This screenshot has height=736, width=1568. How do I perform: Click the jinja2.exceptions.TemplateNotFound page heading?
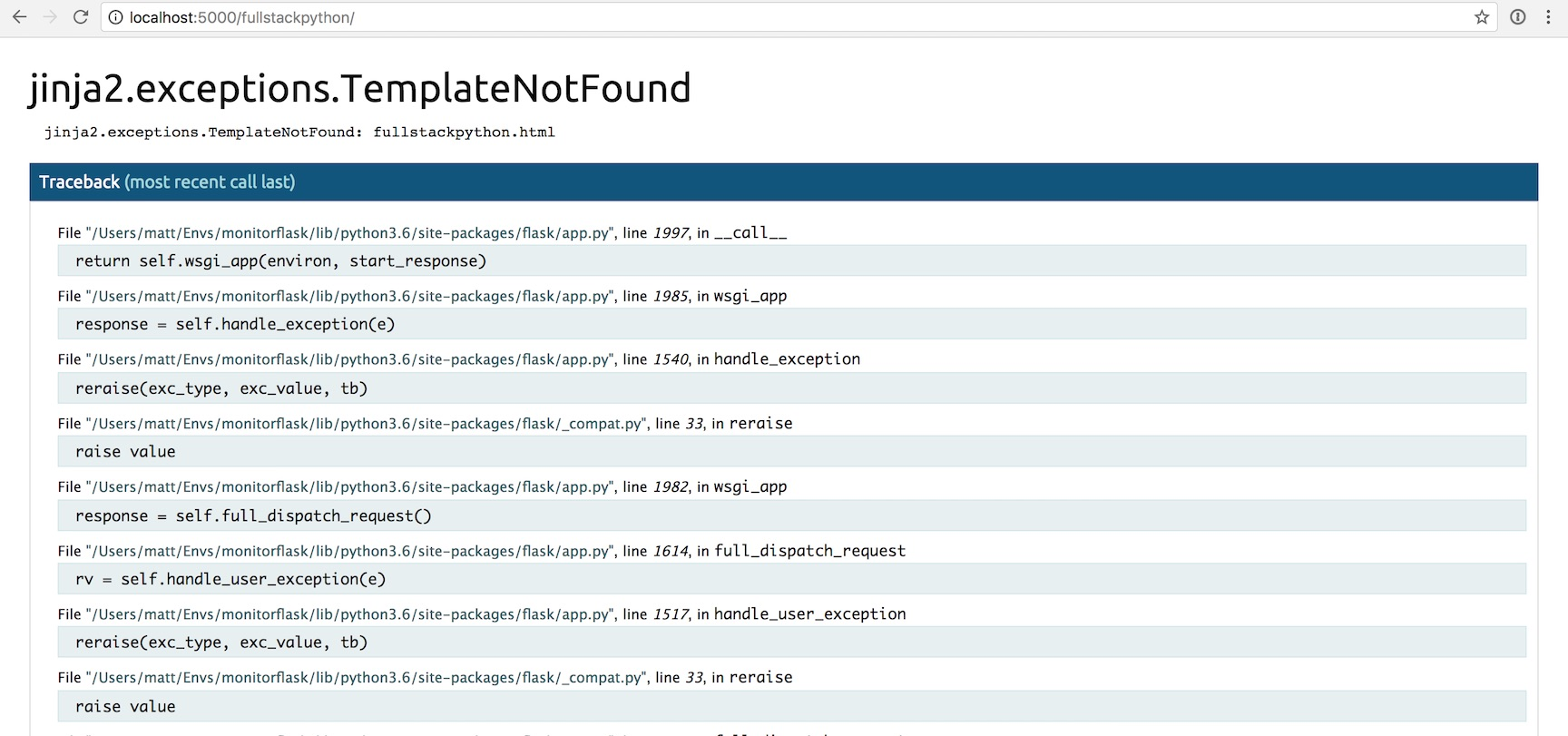click(360, 89)
